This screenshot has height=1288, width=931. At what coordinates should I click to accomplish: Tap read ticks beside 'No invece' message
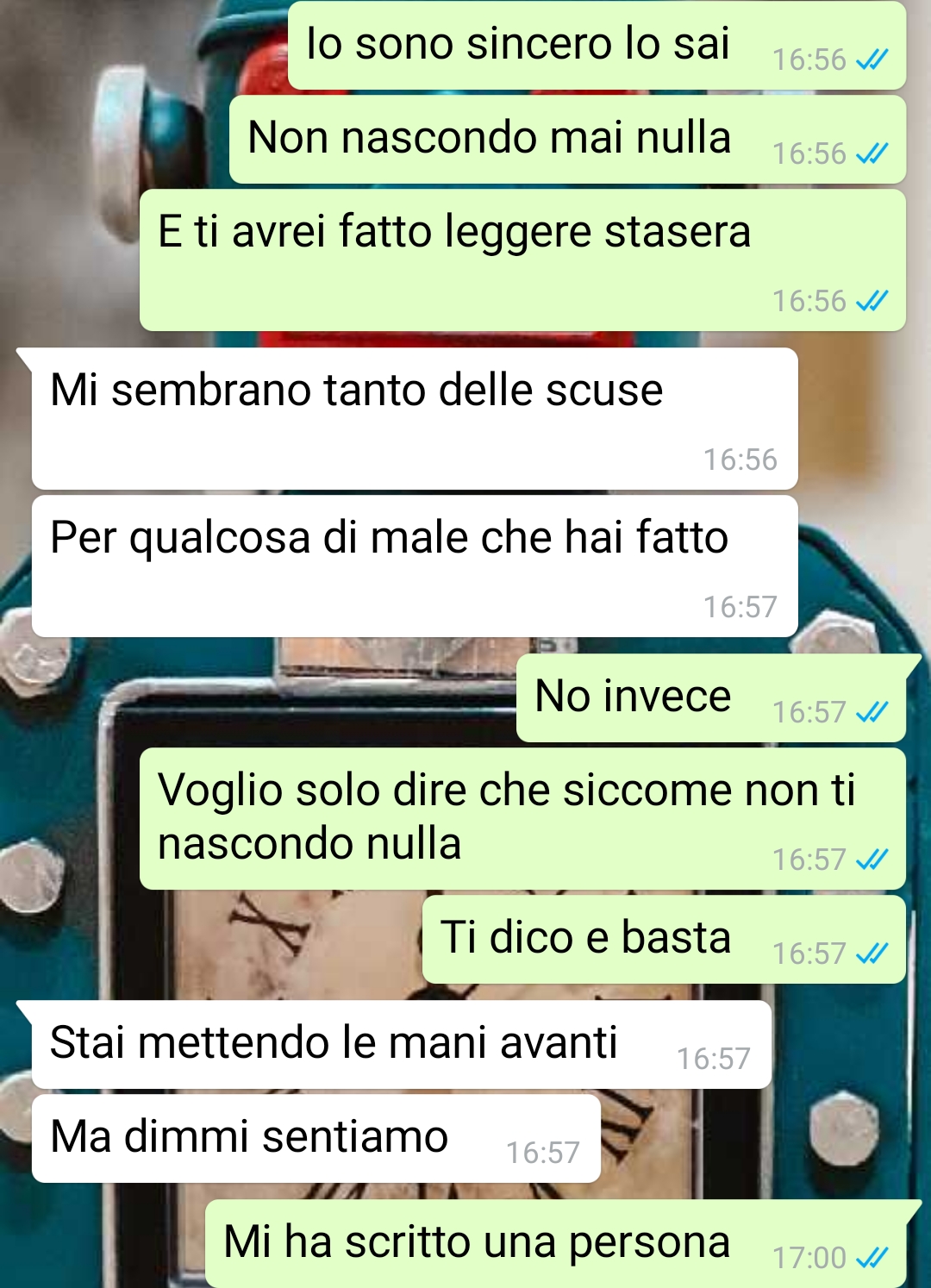(872, 712)
